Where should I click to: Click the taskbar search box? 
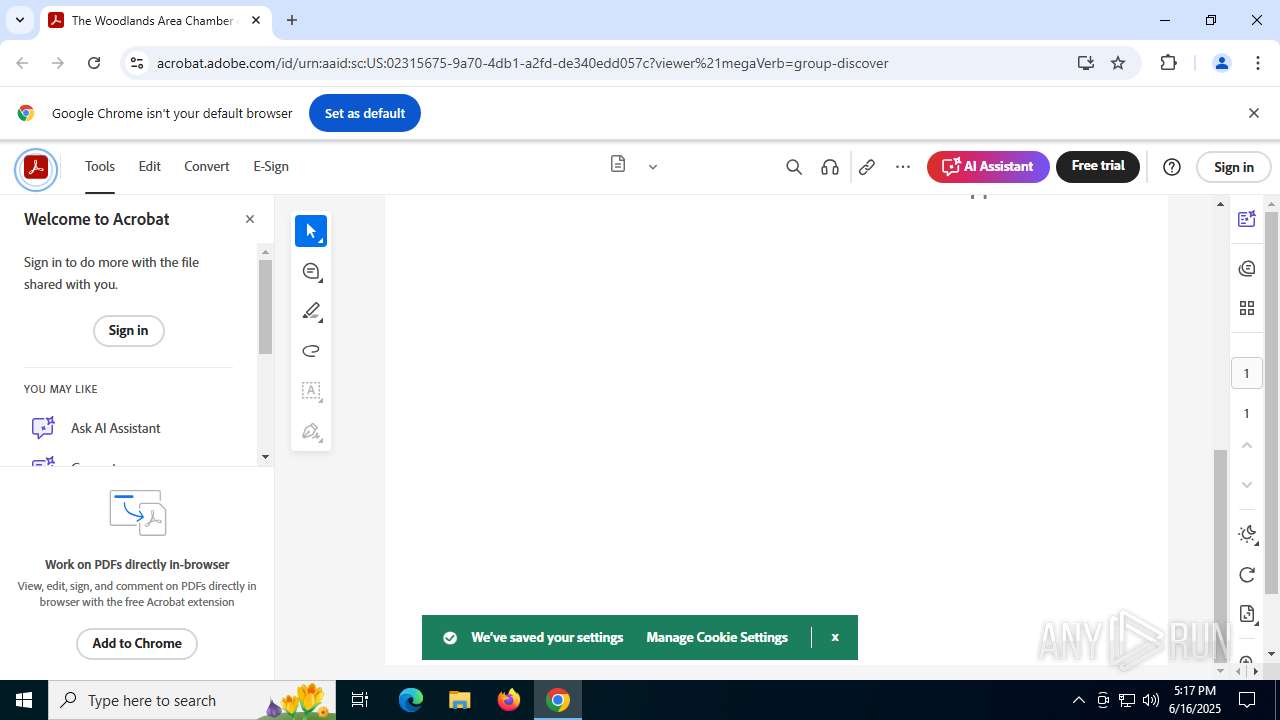[x=194, y=700]
